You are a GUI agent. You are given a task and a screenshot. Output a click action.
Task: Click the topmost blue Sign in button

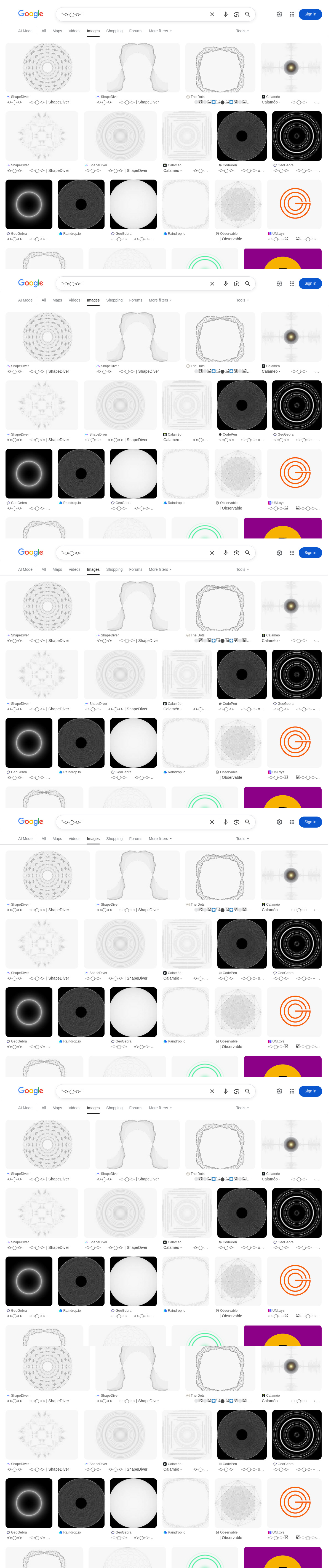pyautogui.click(x=310, y=14)
